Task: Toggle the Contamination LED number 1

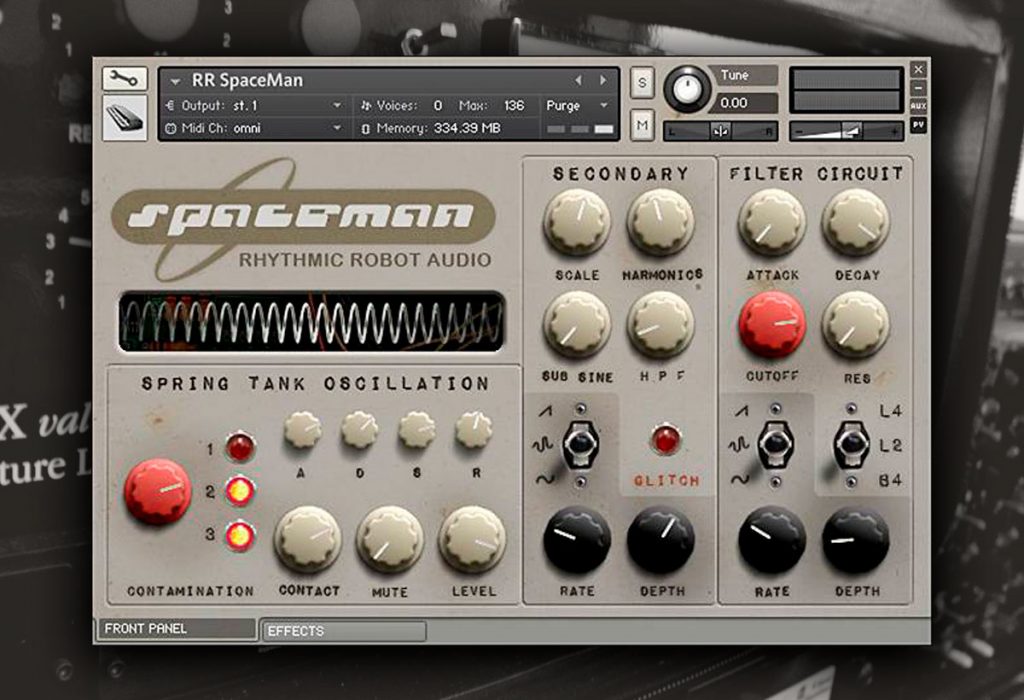Action: click(x=240, y=448)
